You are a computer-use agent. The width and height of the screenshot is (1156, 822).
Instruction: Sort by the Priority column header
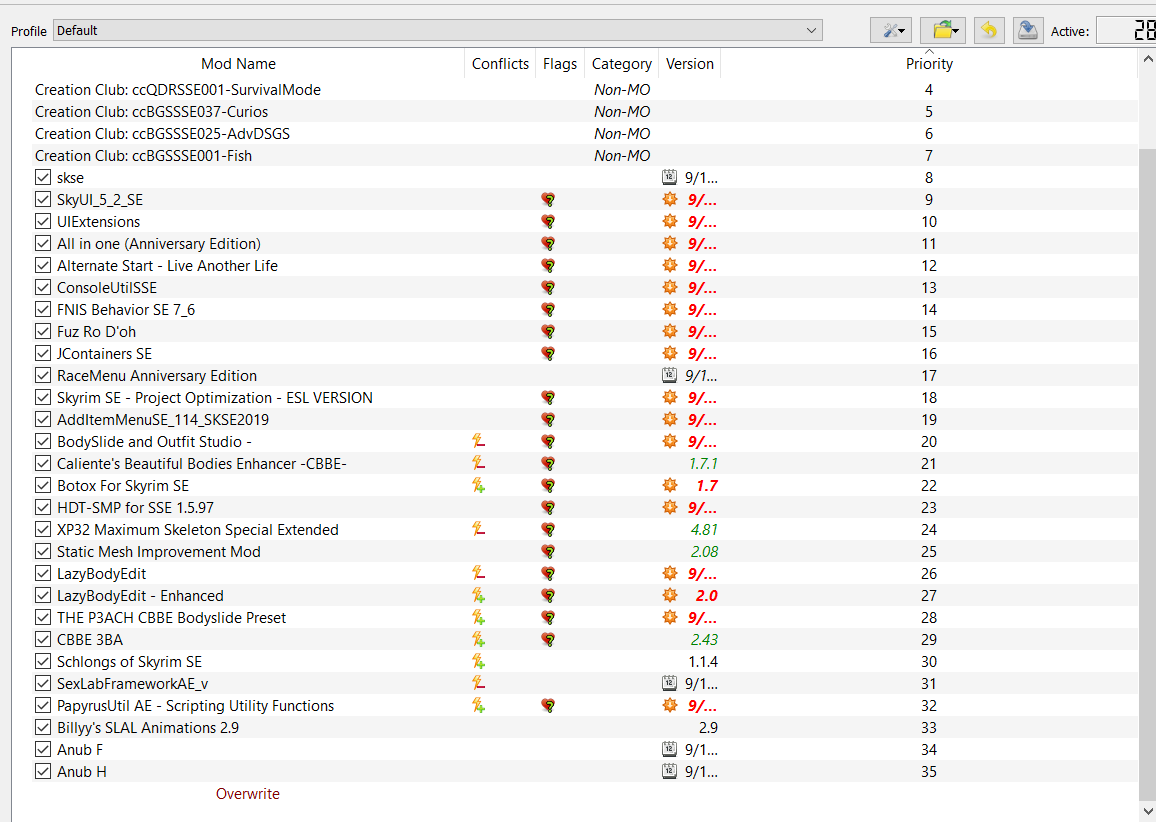click(x=929, y=63)
